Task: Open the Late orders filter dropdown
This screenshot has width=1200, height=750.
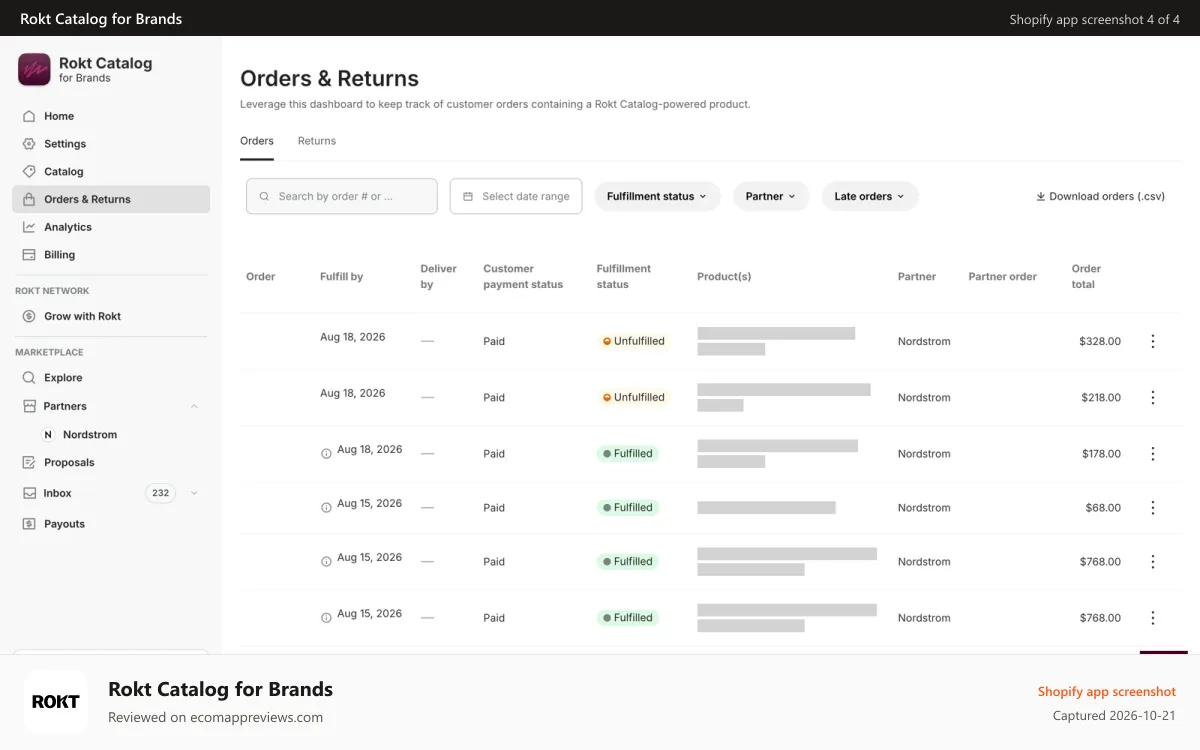Action: [x=870, y=197]
